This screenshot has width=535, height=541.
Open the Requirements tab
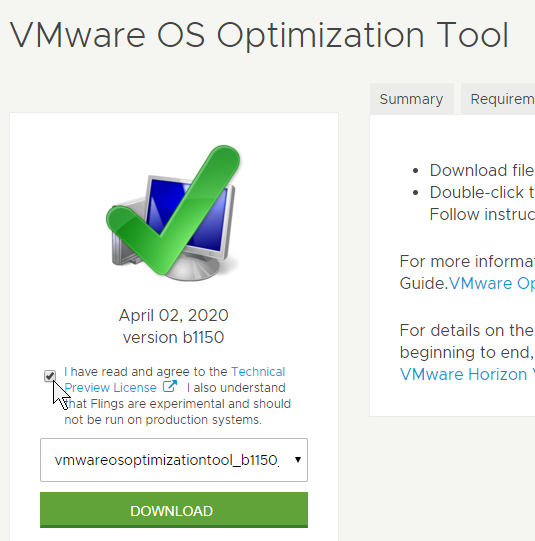tap(498, 99)
